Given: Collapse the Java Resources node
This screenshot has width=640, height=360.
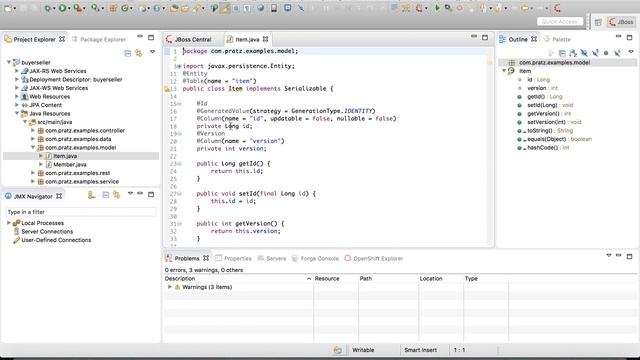Looking at the screenshot, I should coord(17,113).
